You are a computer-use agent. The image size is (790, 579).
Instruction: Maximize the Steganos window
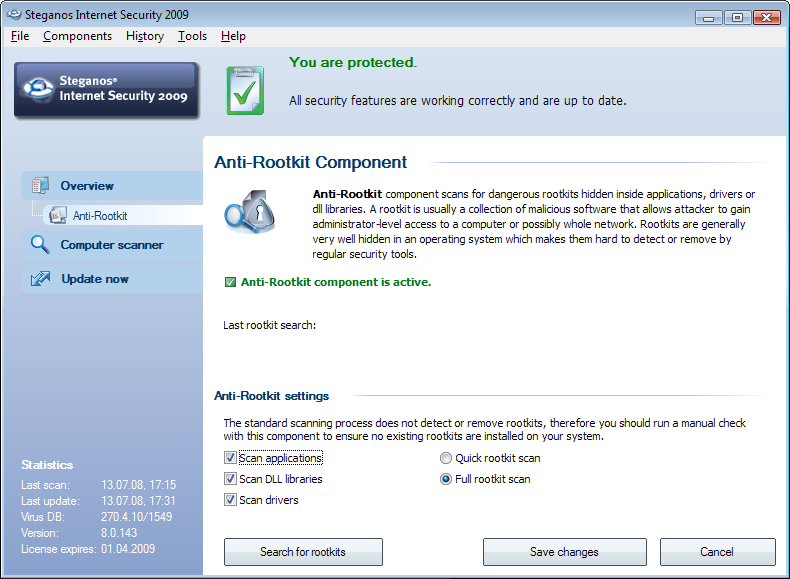[737, 18]
